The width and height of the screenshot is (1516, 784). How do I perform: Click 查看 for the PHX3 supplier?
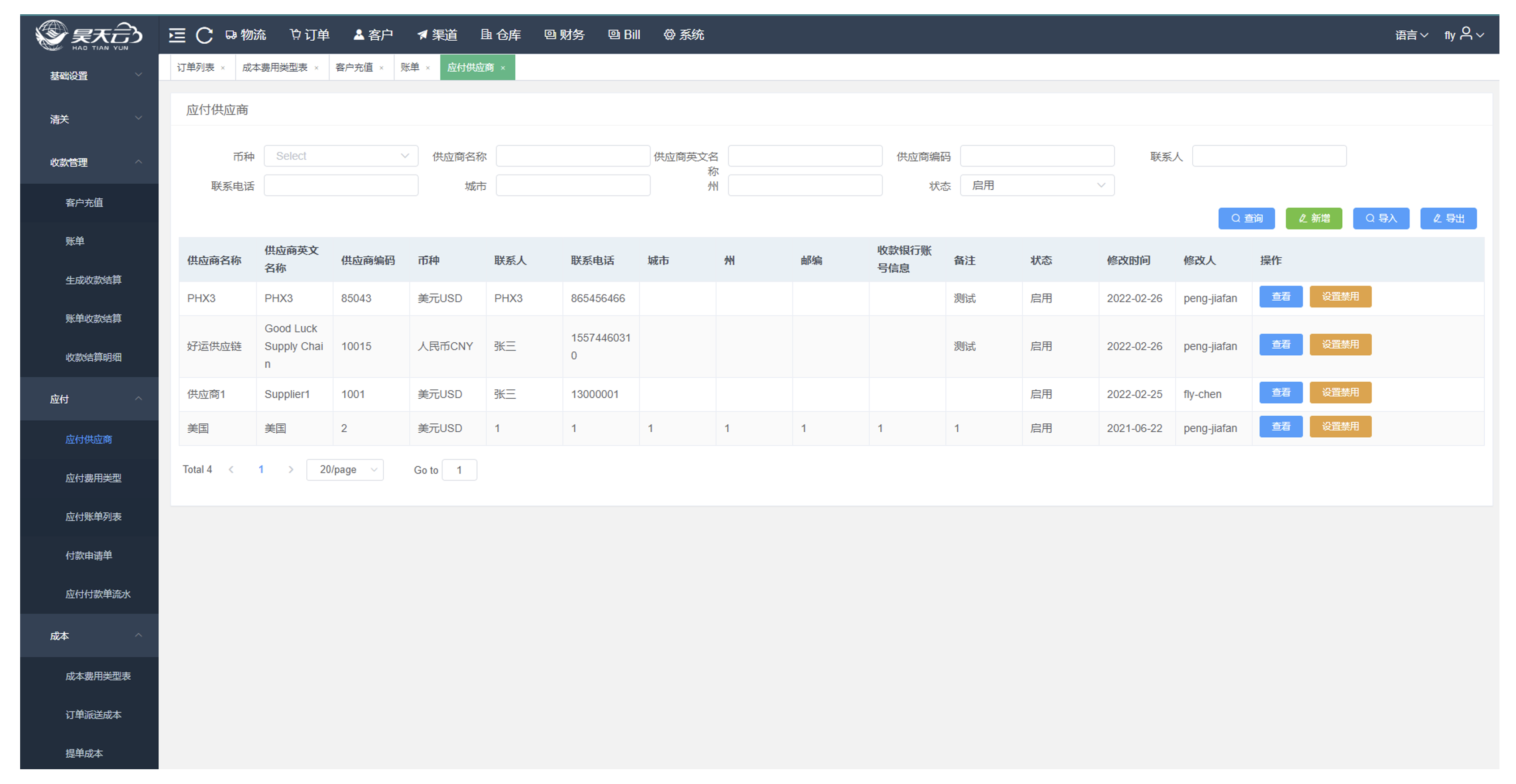(x=1280, y=297)
